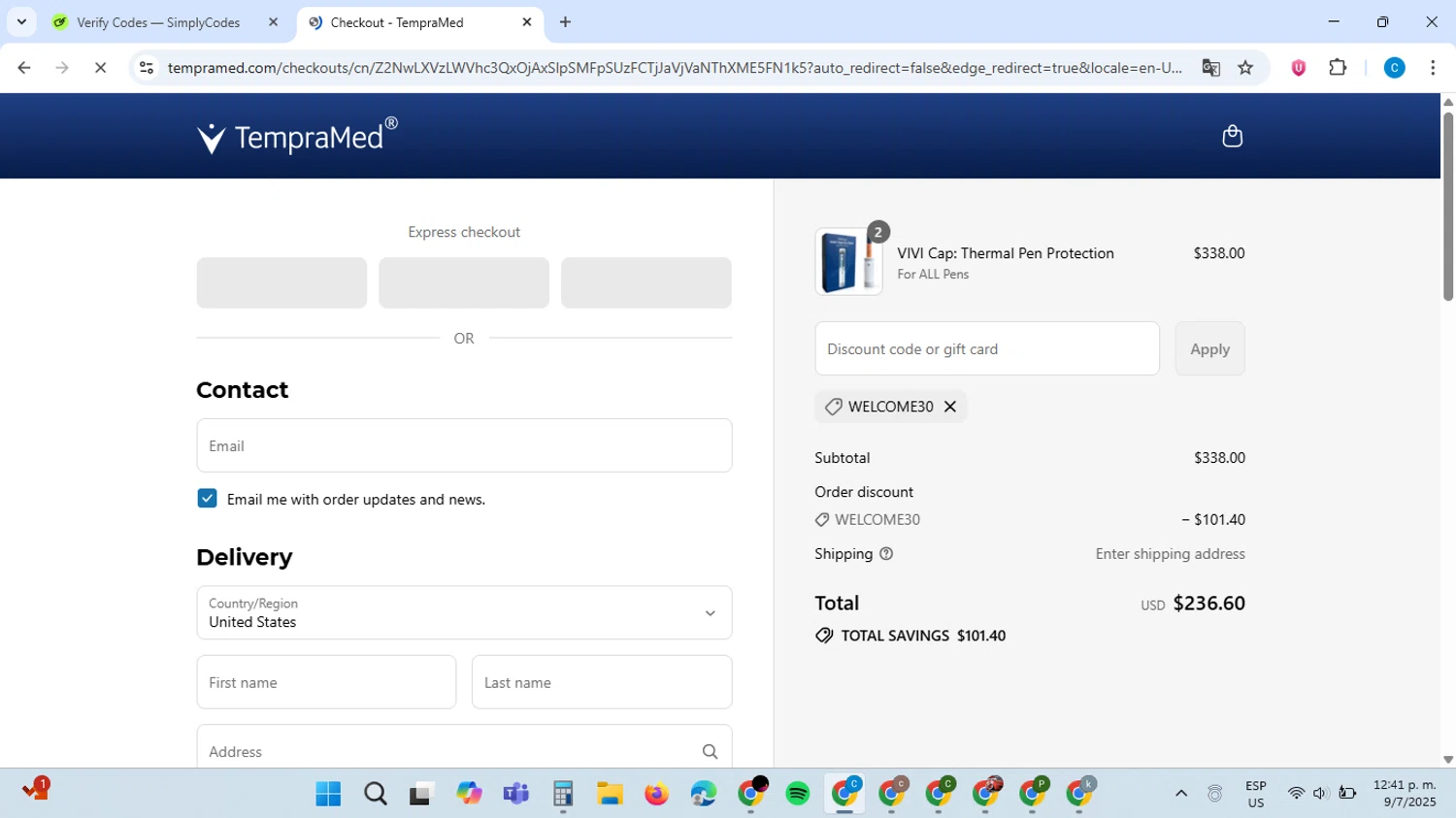
Task: Close the Checkout - TempraMed tab
Action: click(x=527, y=22)
